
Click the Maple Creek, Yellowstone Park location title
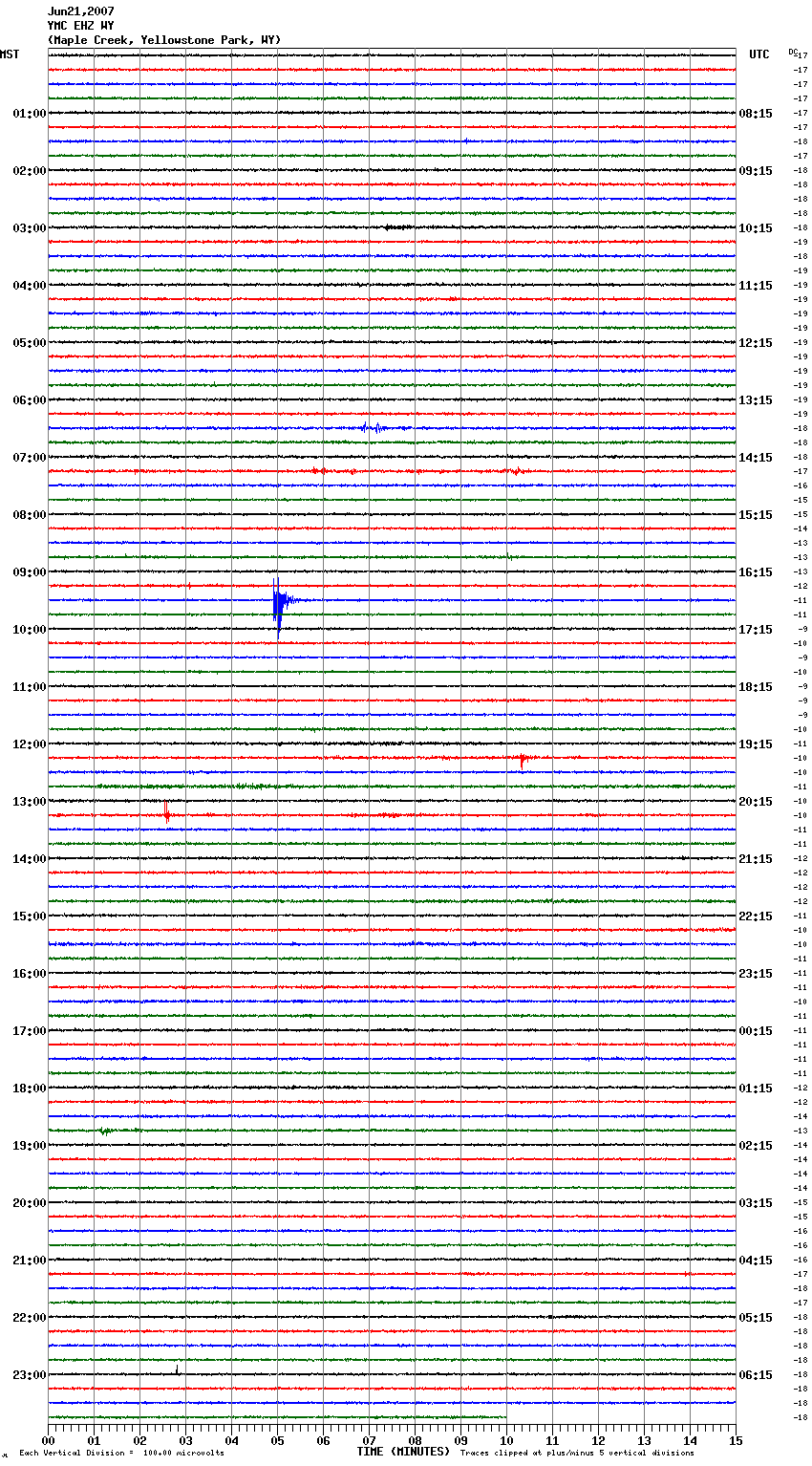164,40
